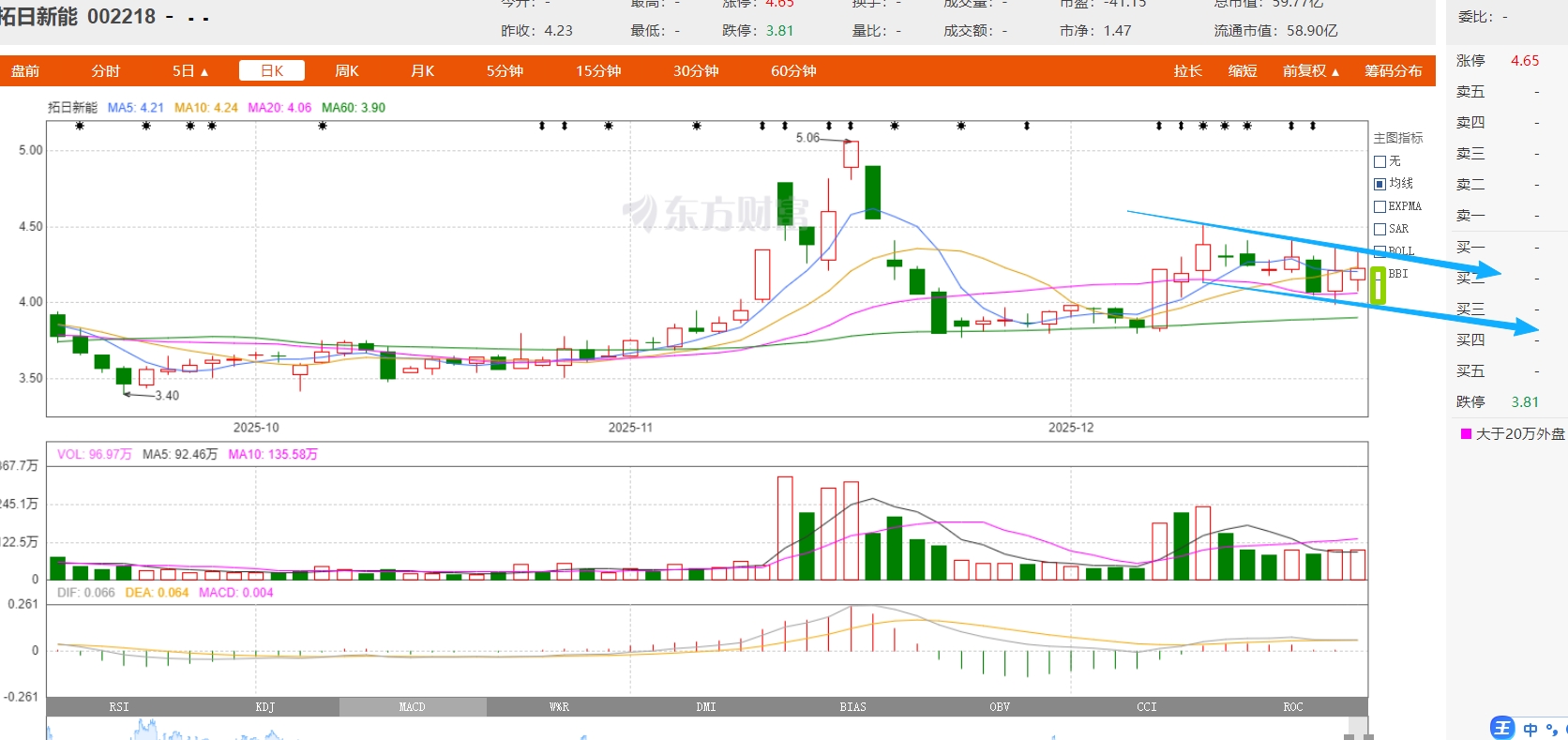Switch sub-indicator to W&R
The height and width of the screenshot is (740, 1568).
click(559, 707)
